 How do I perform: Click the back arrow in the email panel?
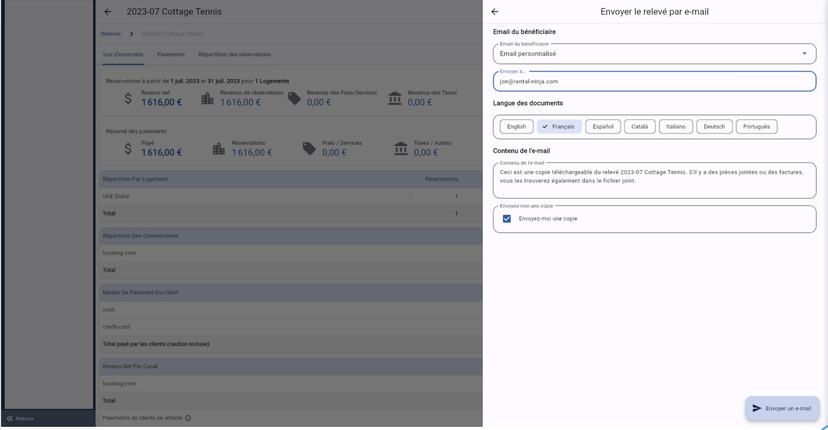(x=495, y=12)
